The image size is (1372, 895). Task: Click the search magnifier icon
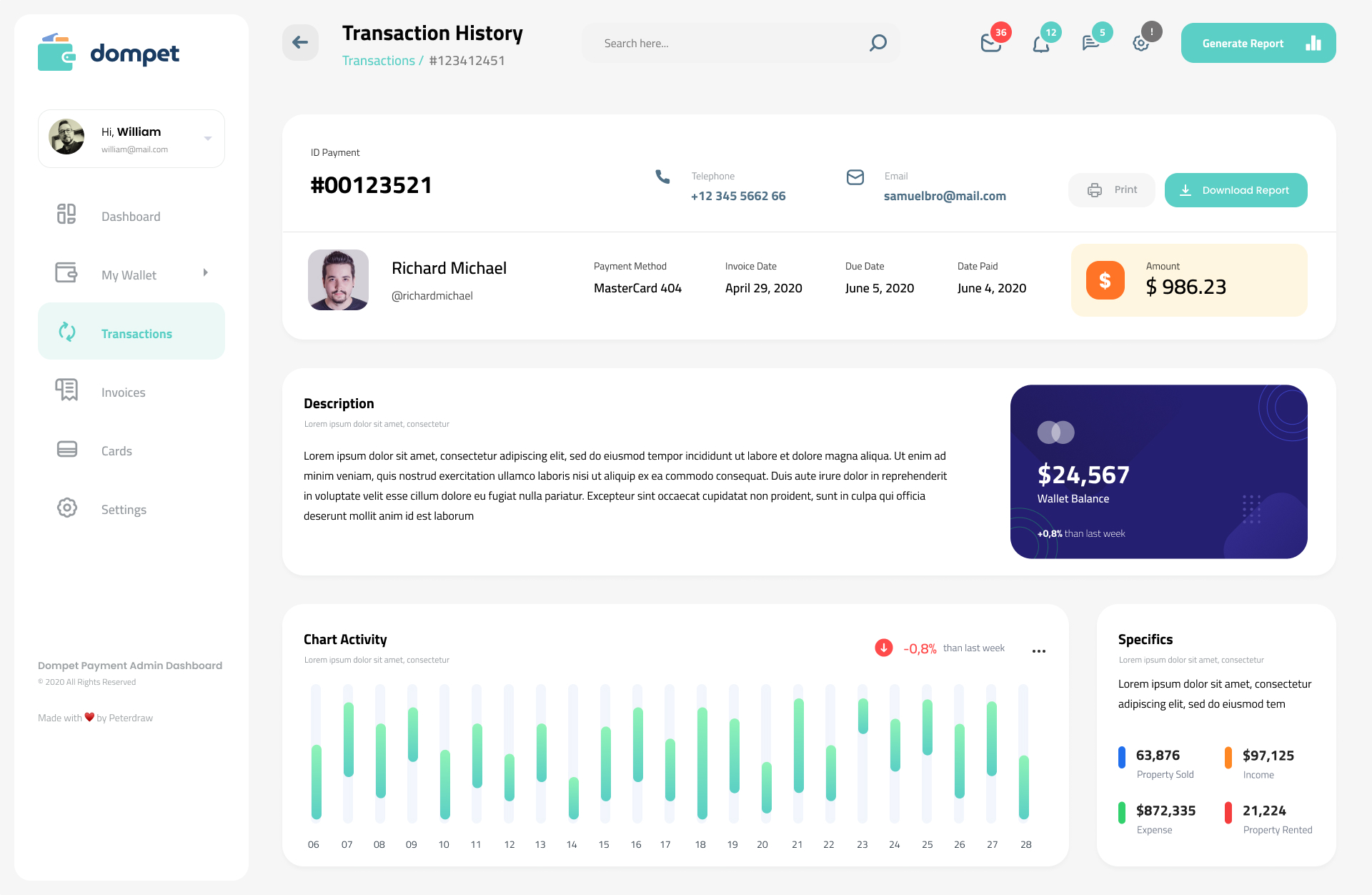877,43
